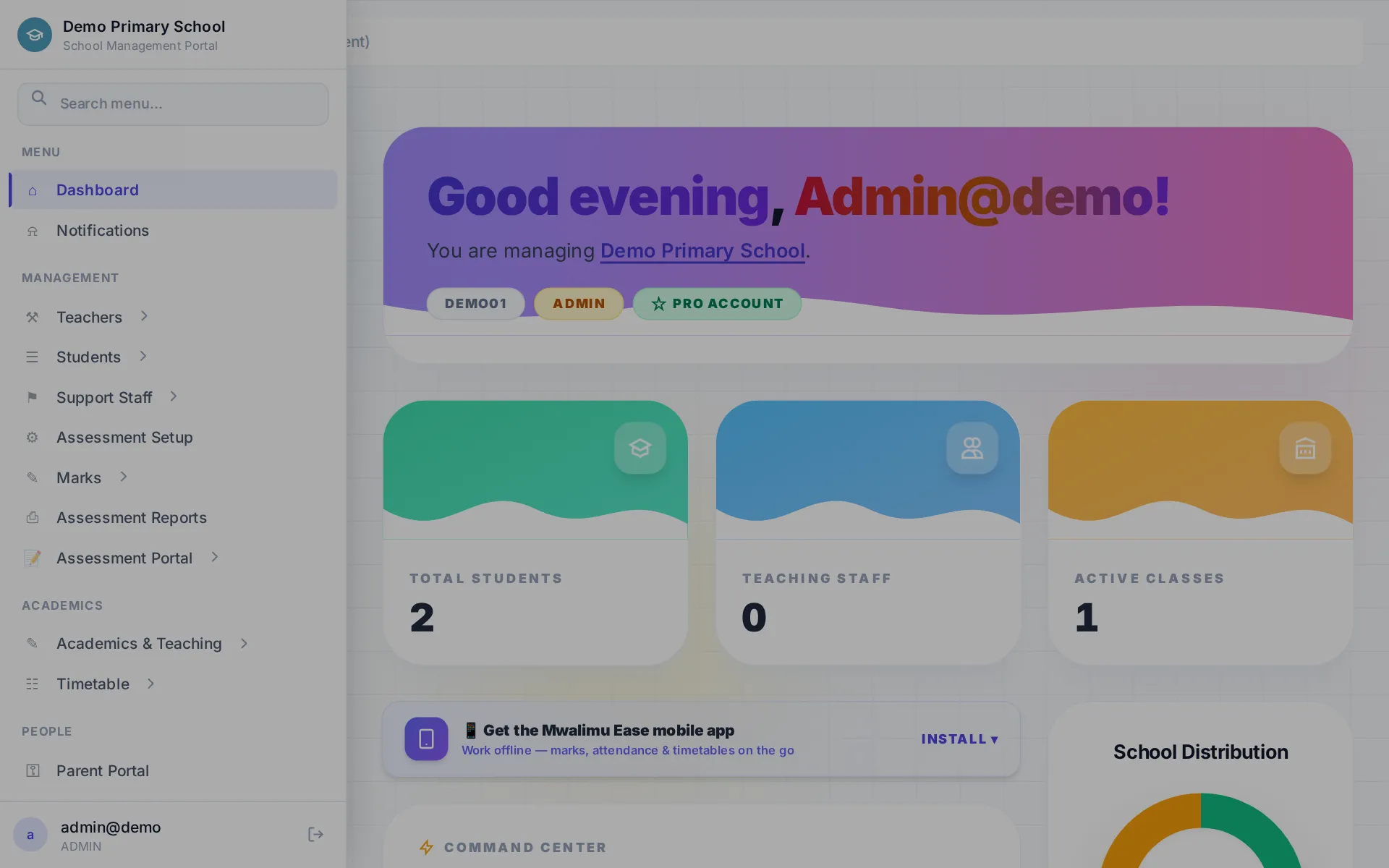Click the Total Students card cap icon
Image resolution: width=1389 pixels, height=868 pixels.
tap(640, 448)
